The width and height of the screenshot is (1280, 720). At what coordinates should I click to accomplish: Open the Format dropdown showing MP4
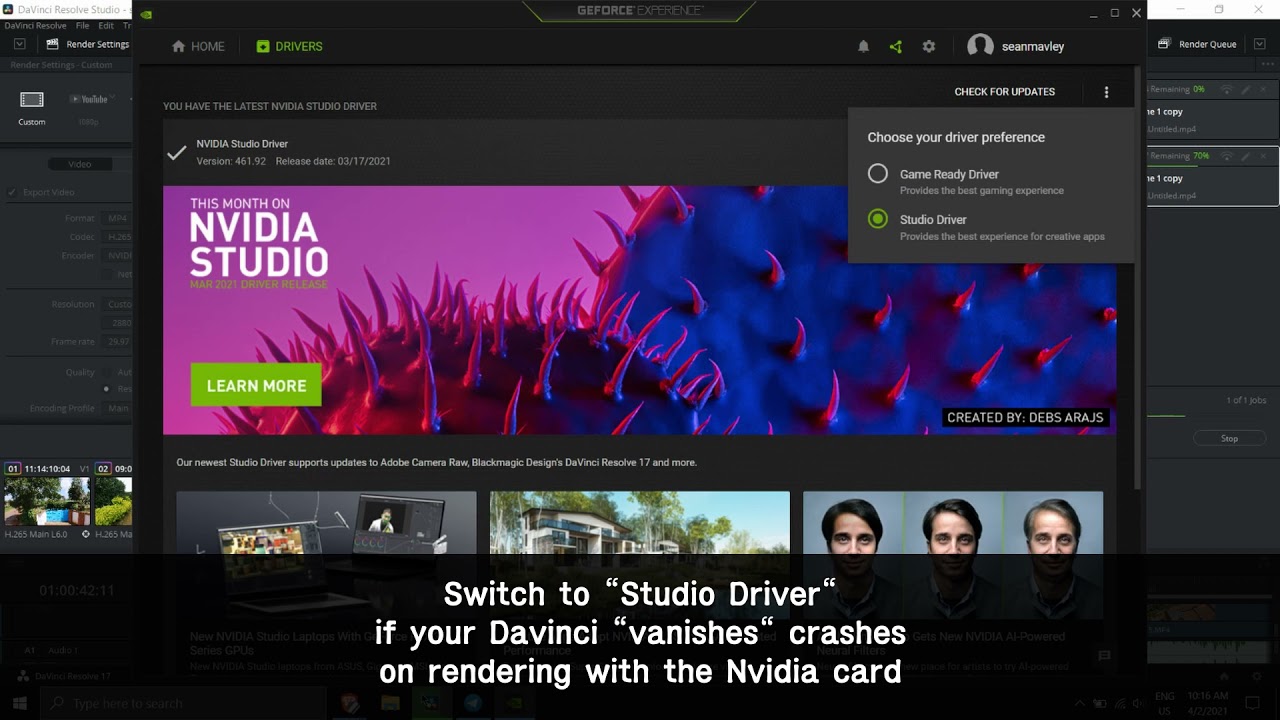[x=116, y=218]
